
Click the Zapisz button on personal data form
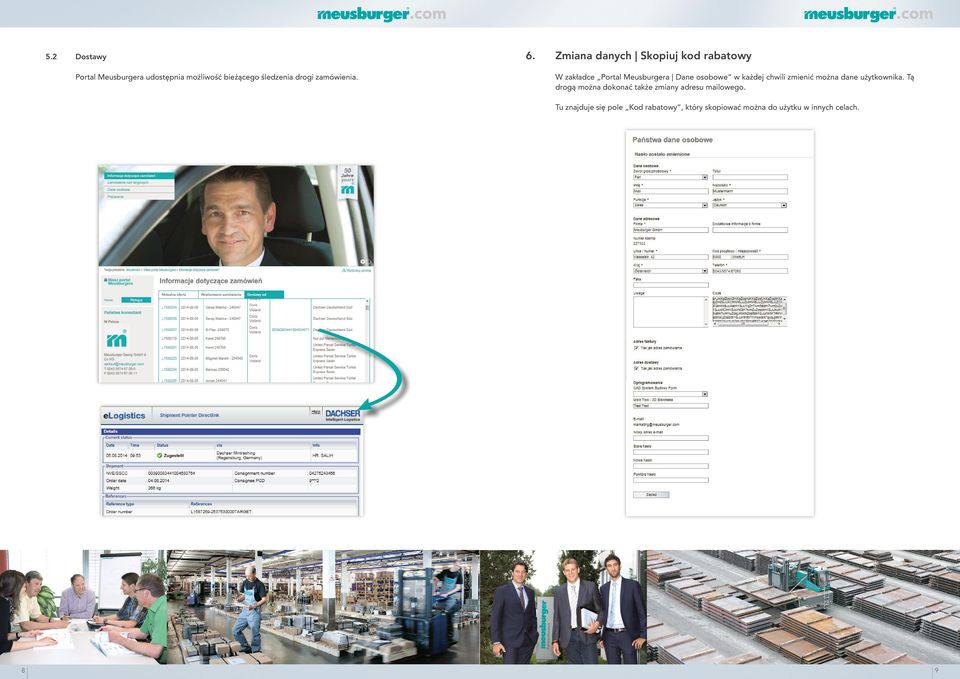[651, 494]
